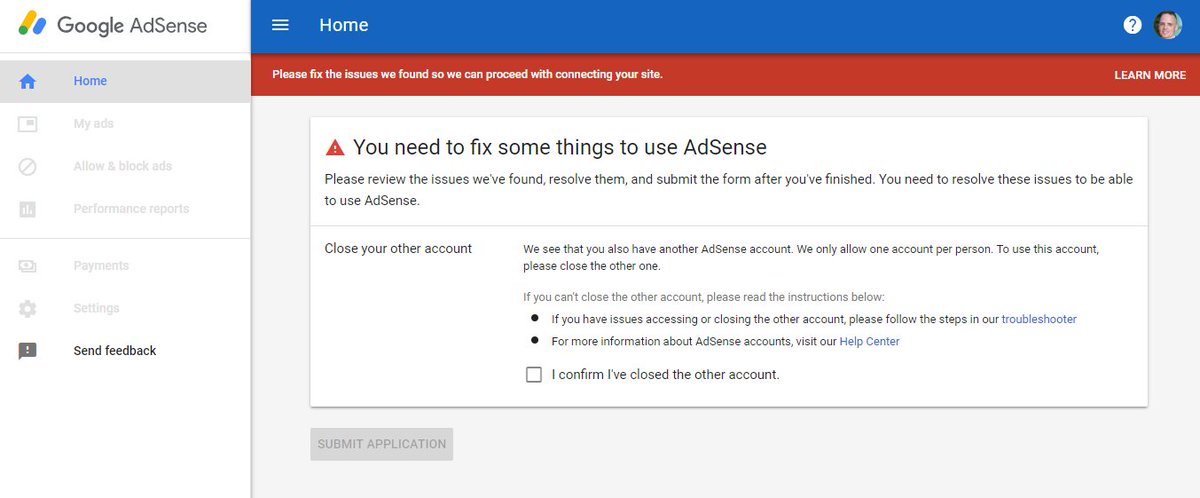Click the red warning triangle icon

(335, 148)
